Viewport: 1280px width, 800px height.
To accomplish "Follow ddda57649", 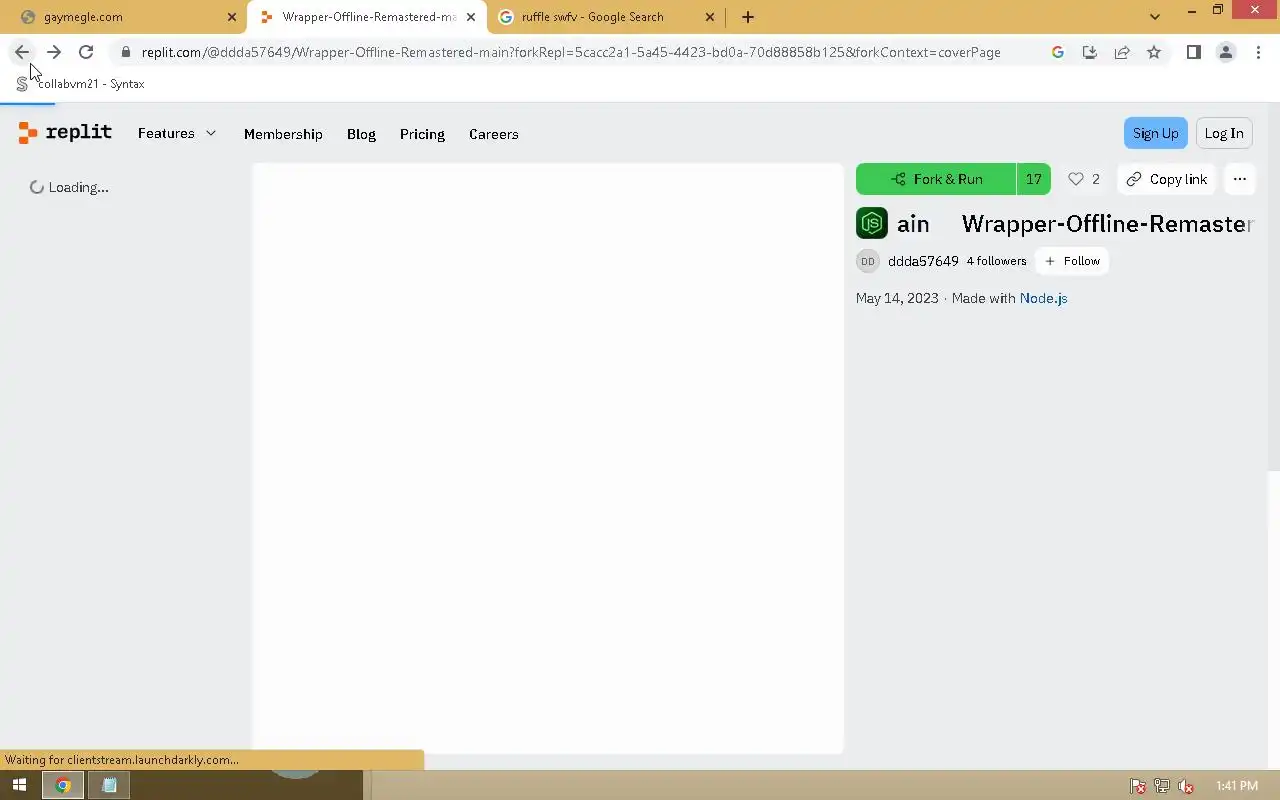I will coord(1072,261).
